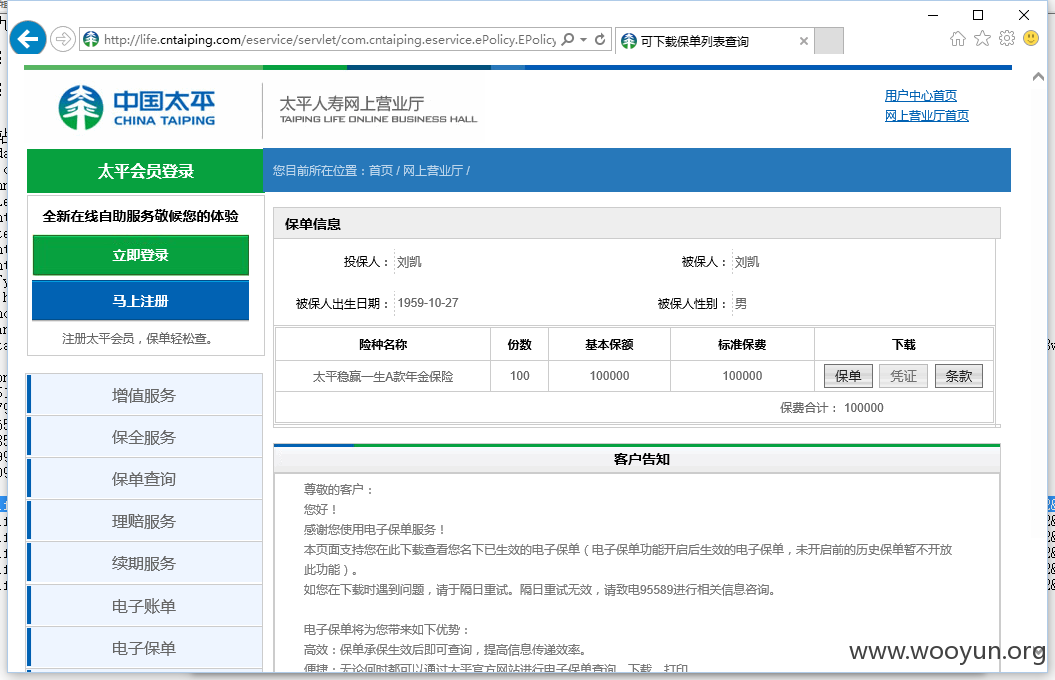1055x680 pixels.
Task: Click the 首页 breadcrumb text
Action: tap(381, 171)
